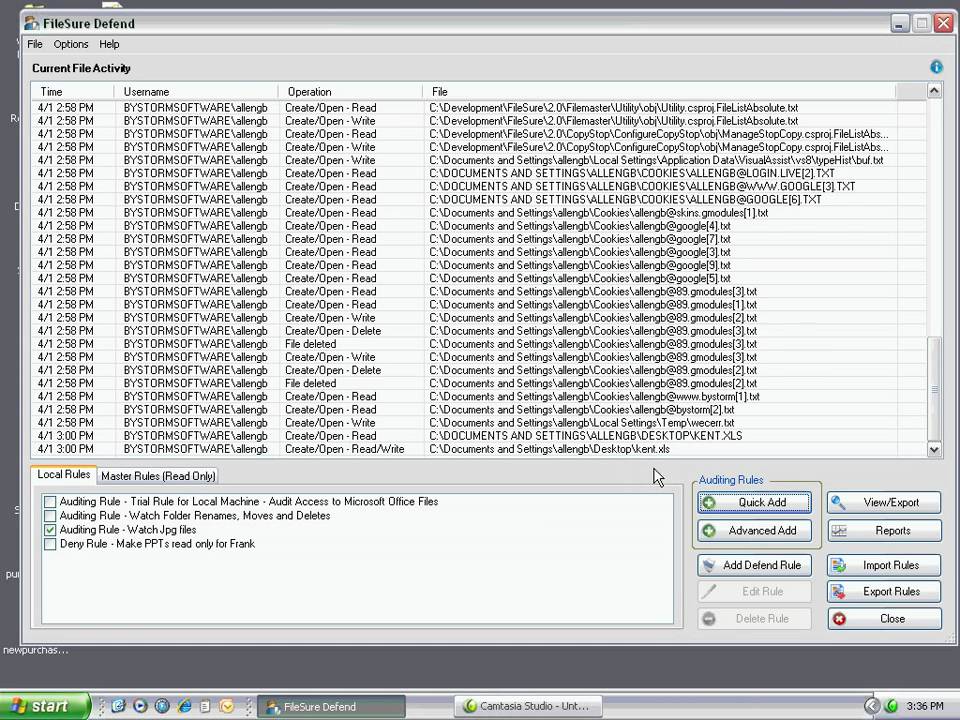The image size is (960, 720).
Task: Click the taskbar clock showing 3:36 PM
Action: click(924, 707)
